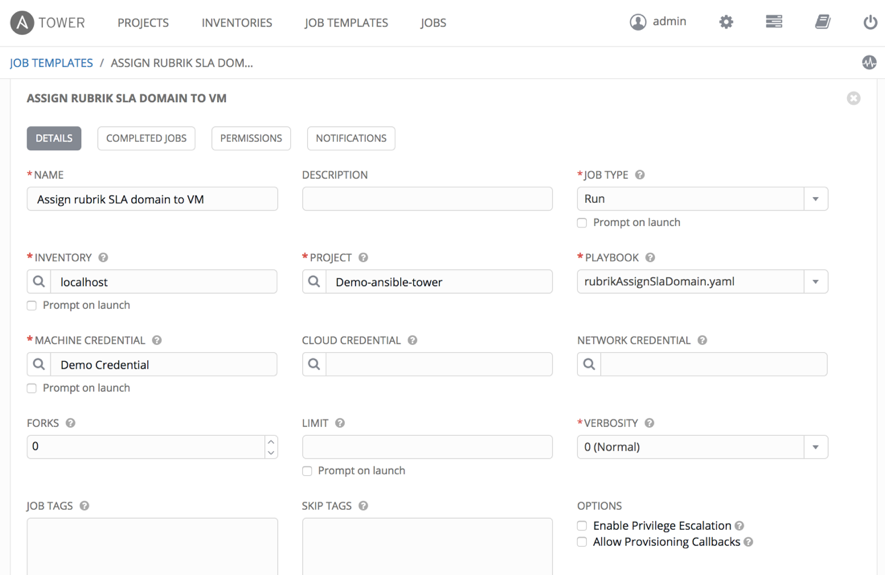Image resolution: width=885 pixels, height=575 pixels.
Task: Open the portal mode stacked-bars icon
Action: [774, 21]
